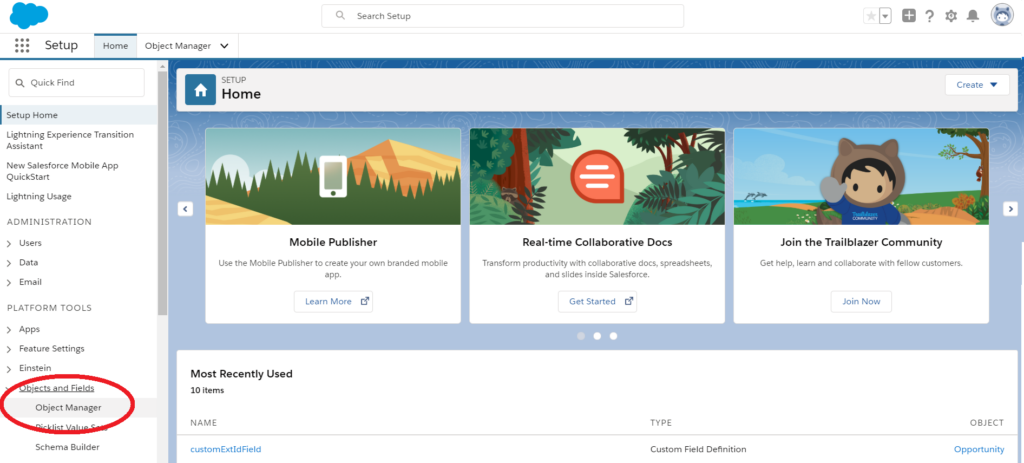Expand the Apps section
1024x463 pixels.
pyautogui.click(x=9, y=330)
